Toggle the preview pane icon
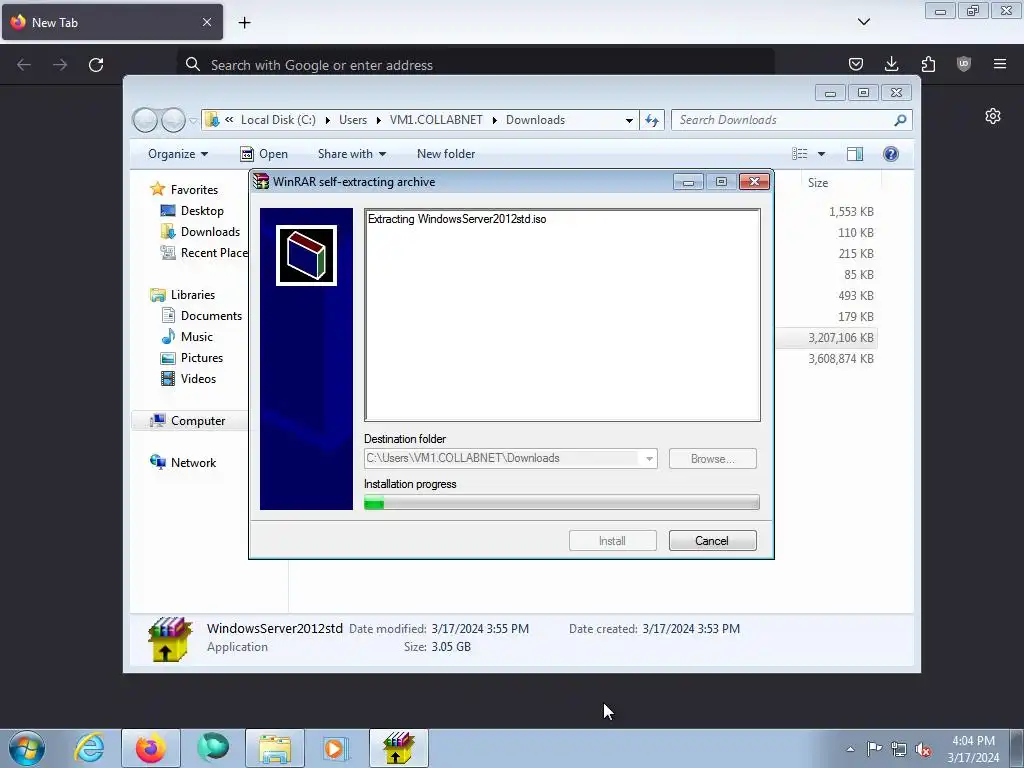 tap(855, 154)
